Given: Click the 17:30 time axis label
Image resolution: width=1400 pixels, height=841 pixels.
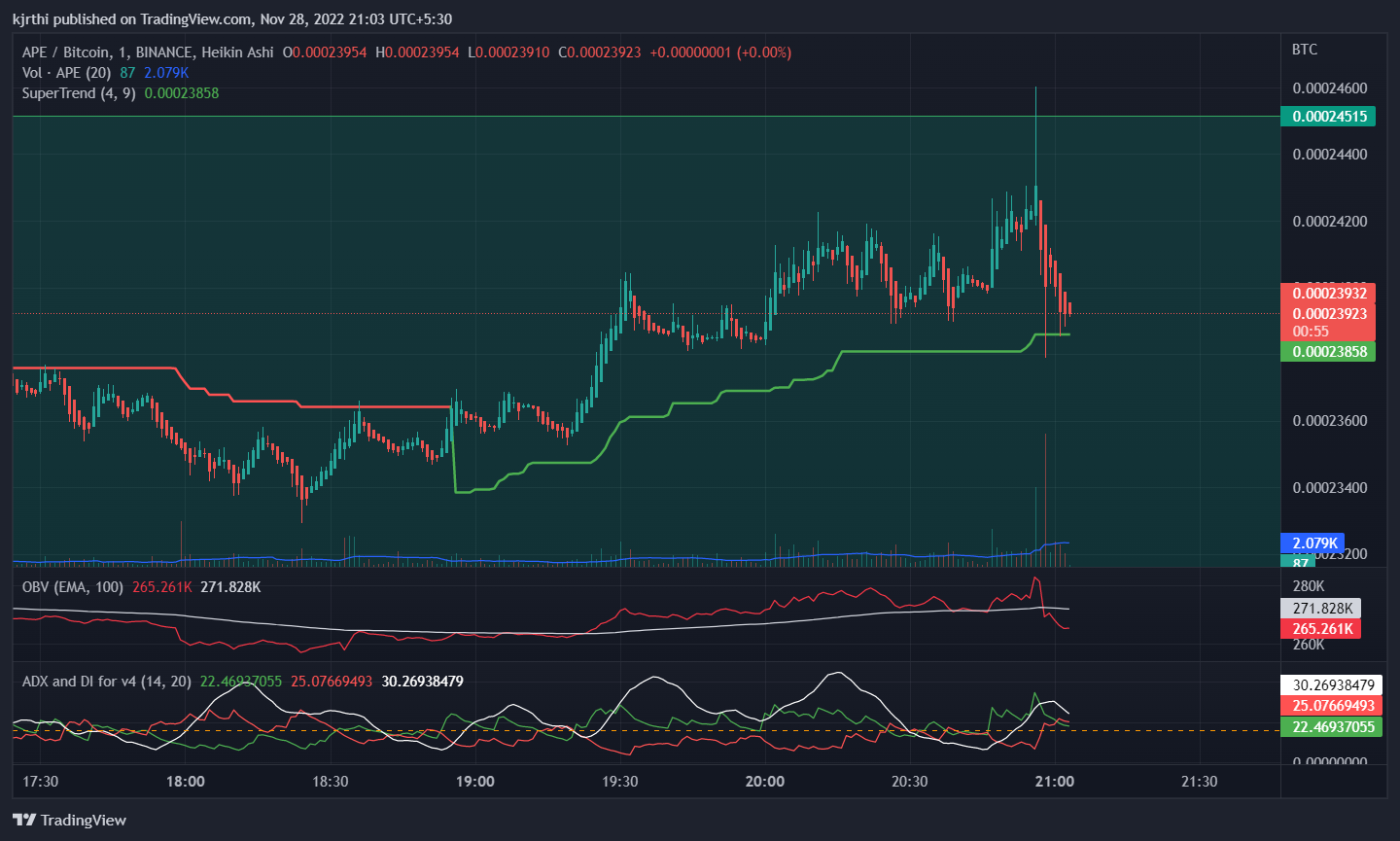Looking at the screenshot, I should click(x=41, y=782).
